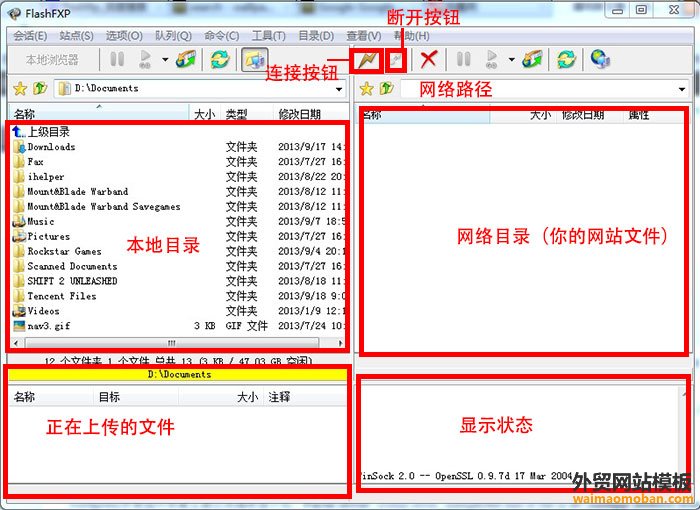Refresh the local directory listing
The width and height of the screenshot is (700, 510).
pyautogui.click(x=220, y=59)
